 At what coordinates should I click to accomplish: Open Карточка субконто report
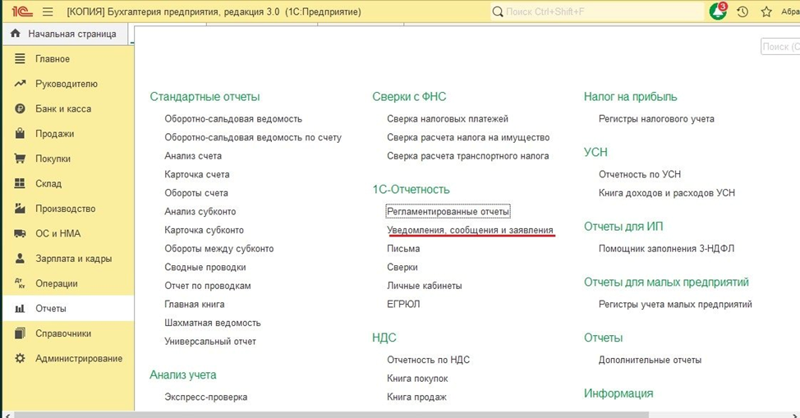point(204,230)
